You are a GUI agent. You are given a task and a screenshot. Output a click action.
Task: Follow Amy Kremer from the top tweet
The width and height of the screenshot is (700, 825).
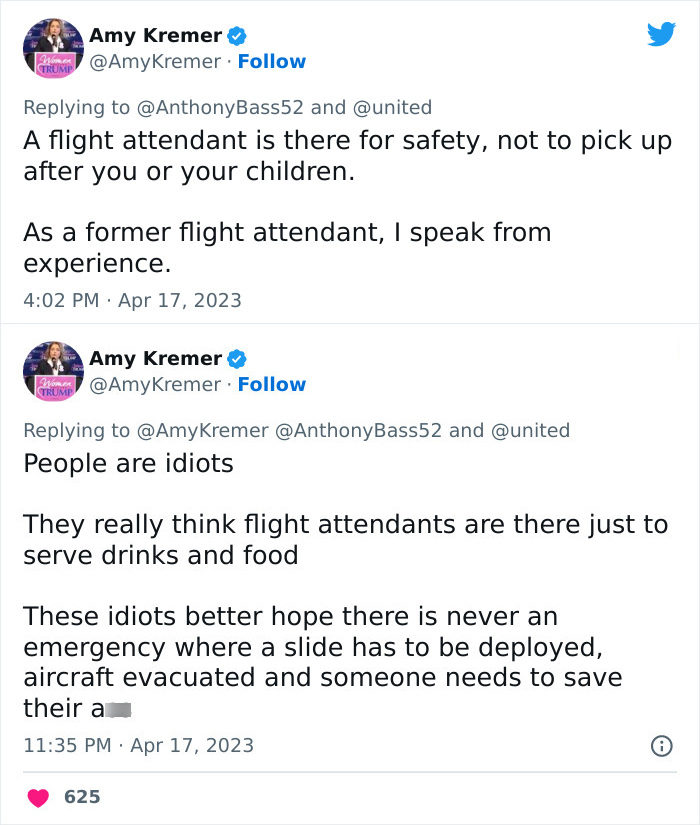[271, 61]
